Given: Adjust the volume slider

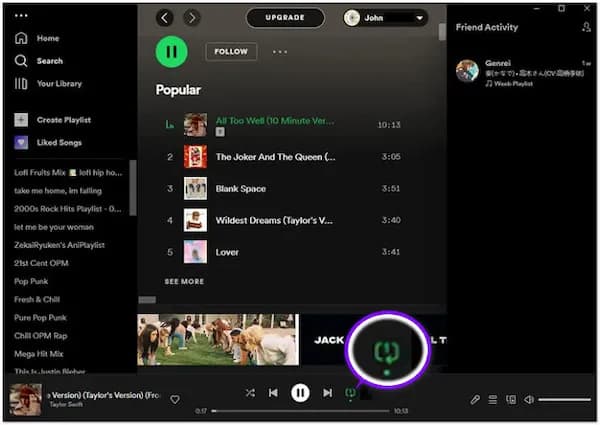Looking at the screenshot, I should [x=564, y=399].
